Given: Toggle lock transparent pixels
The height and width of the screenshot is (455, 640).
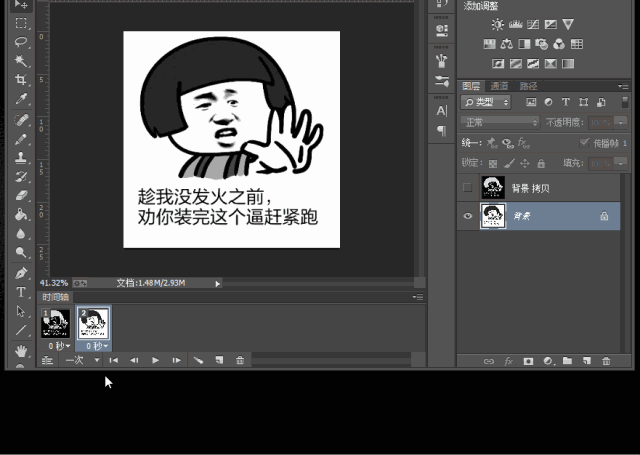Looking at the screenshot, I should pyautogui.click(x=493, y=164).
